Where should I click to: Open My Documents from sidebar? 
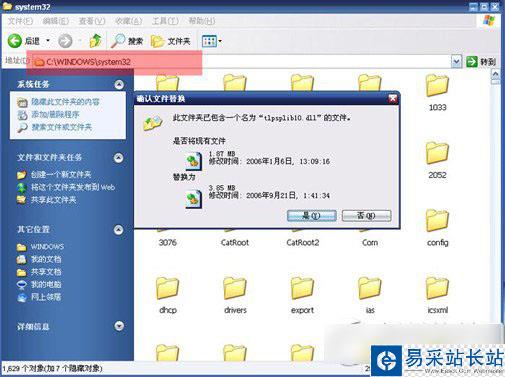pyautogui.click(x=39, y=259)
